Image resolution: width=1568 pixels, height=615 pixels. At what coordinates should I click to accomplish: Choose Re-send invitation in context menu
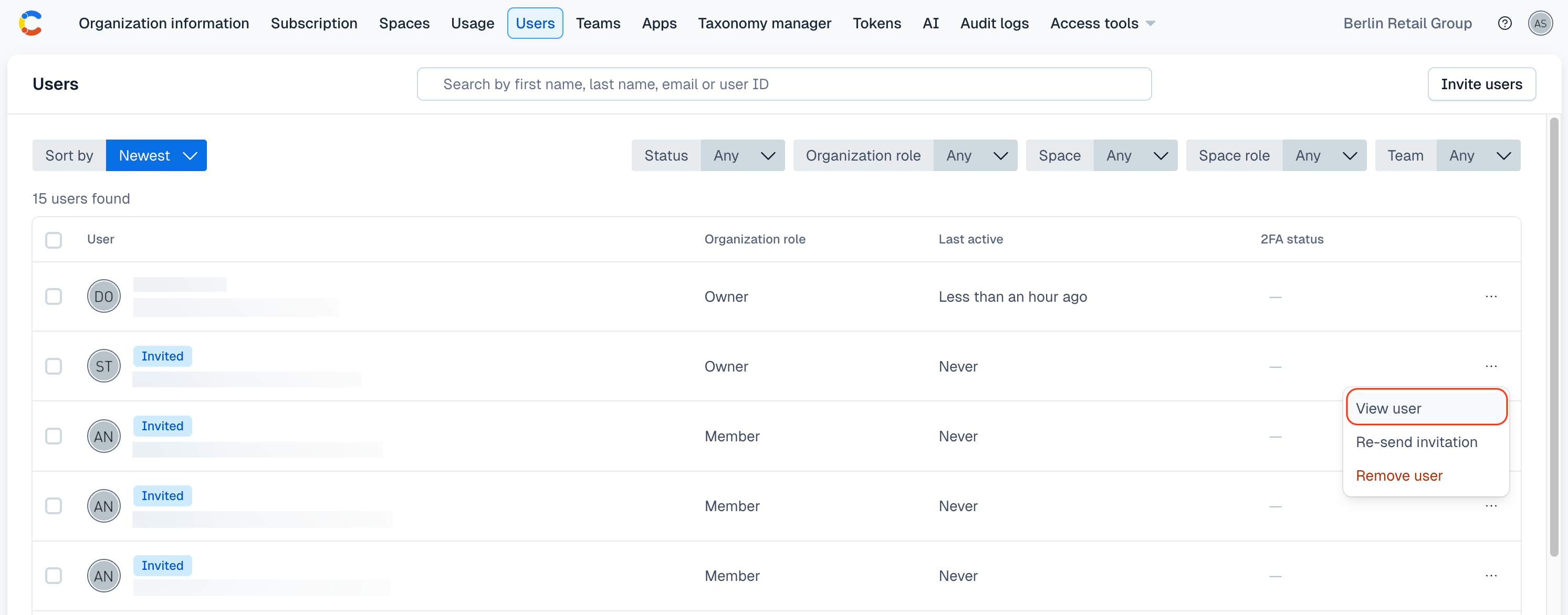[1426, 442]
